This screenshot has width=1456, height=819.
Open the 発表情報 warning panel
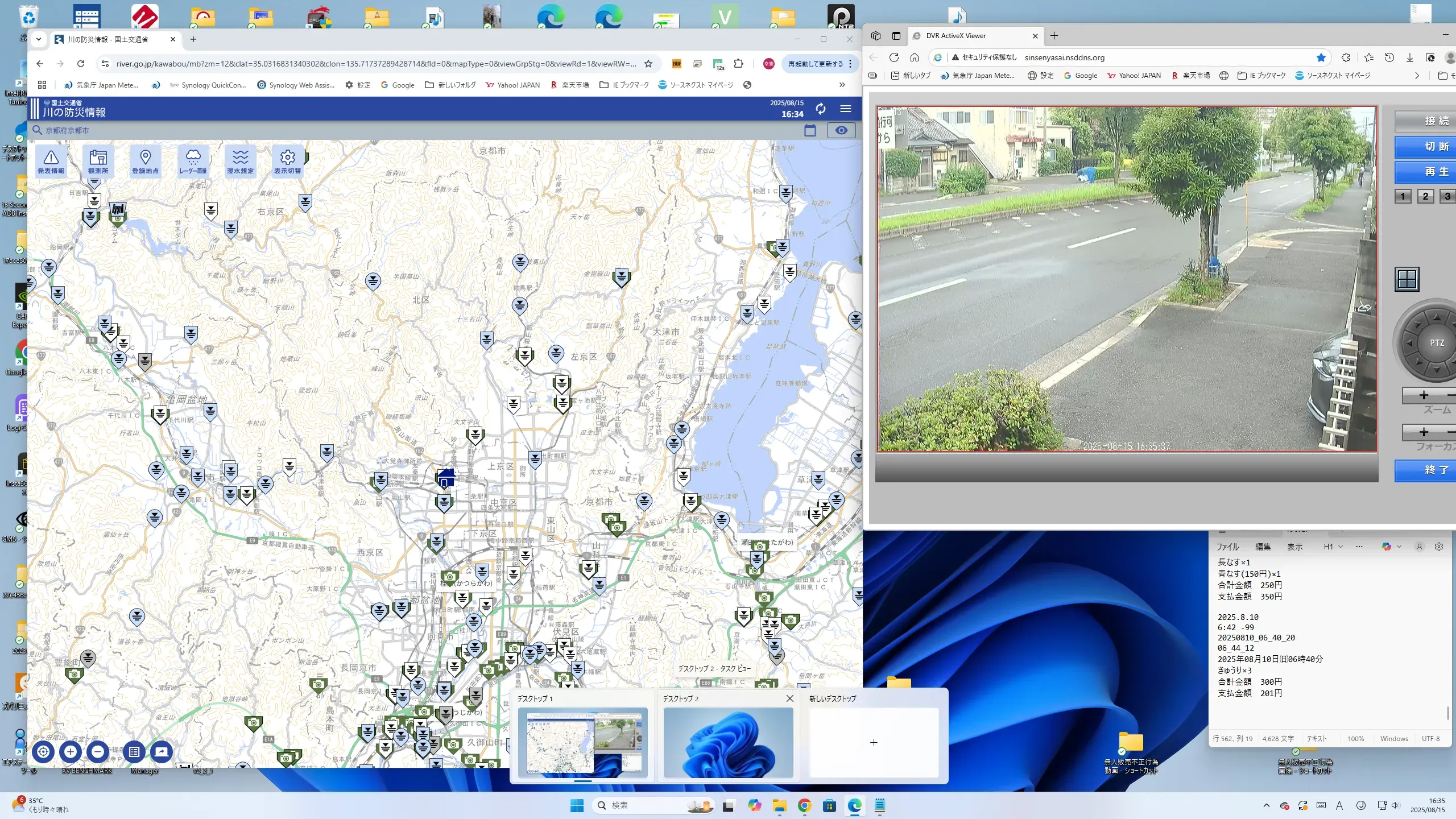coord(51,162)
